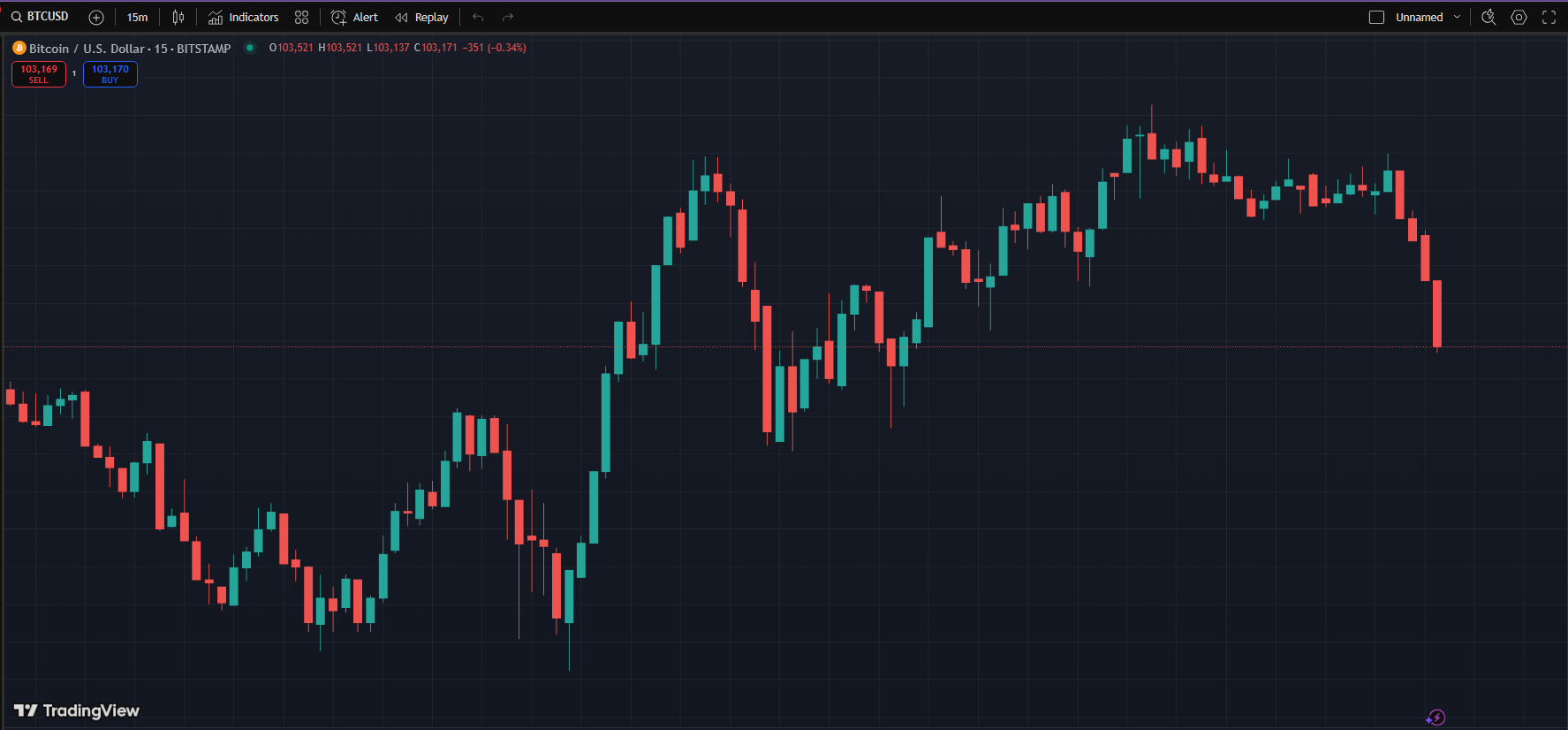Open chart settings hexagon icon
The width and height of the screenshot is (1568, 730).
tap(1519, 18)
